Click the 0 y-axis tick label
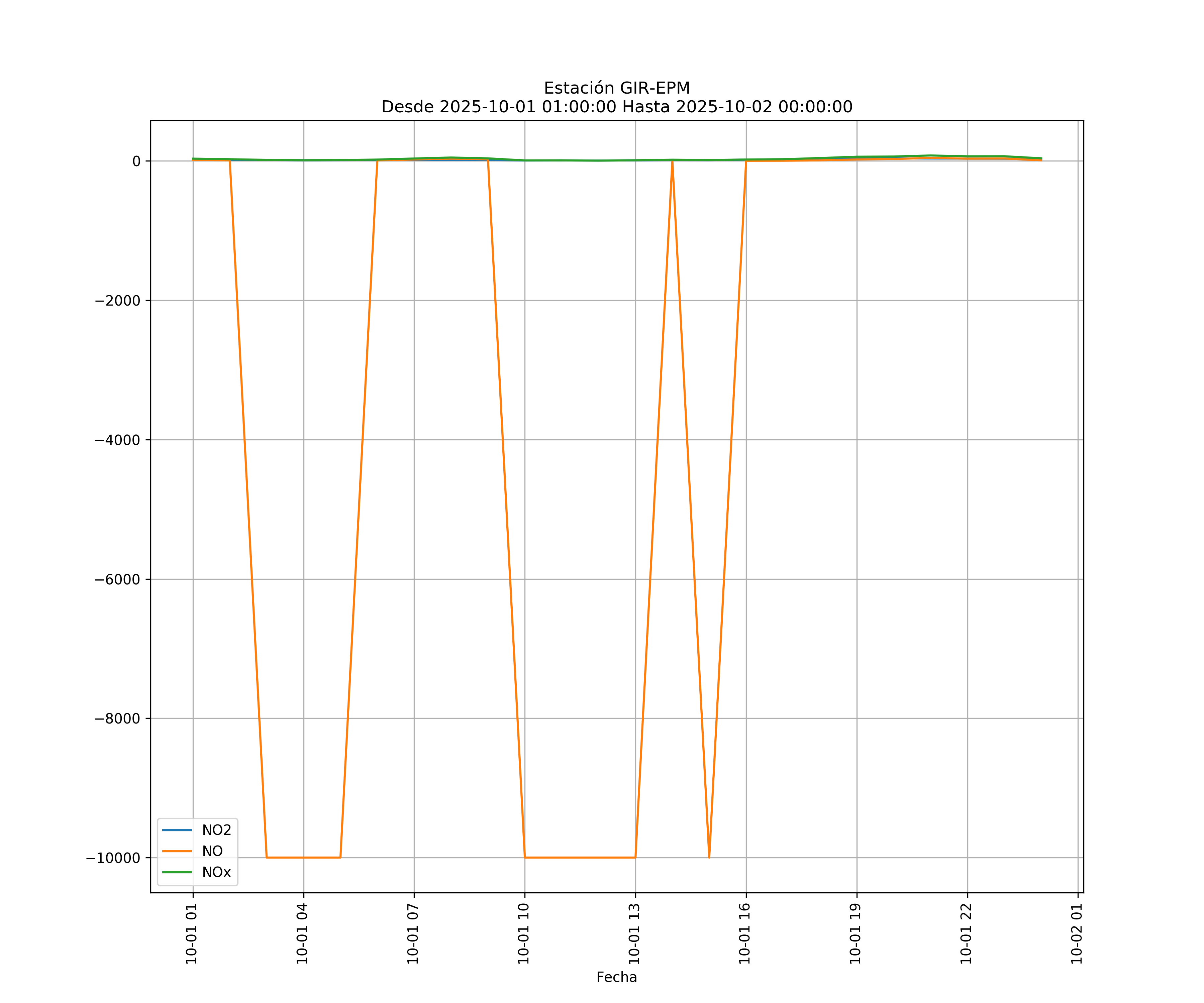This screenshot has height=1003, width=1204. point(136,161)
